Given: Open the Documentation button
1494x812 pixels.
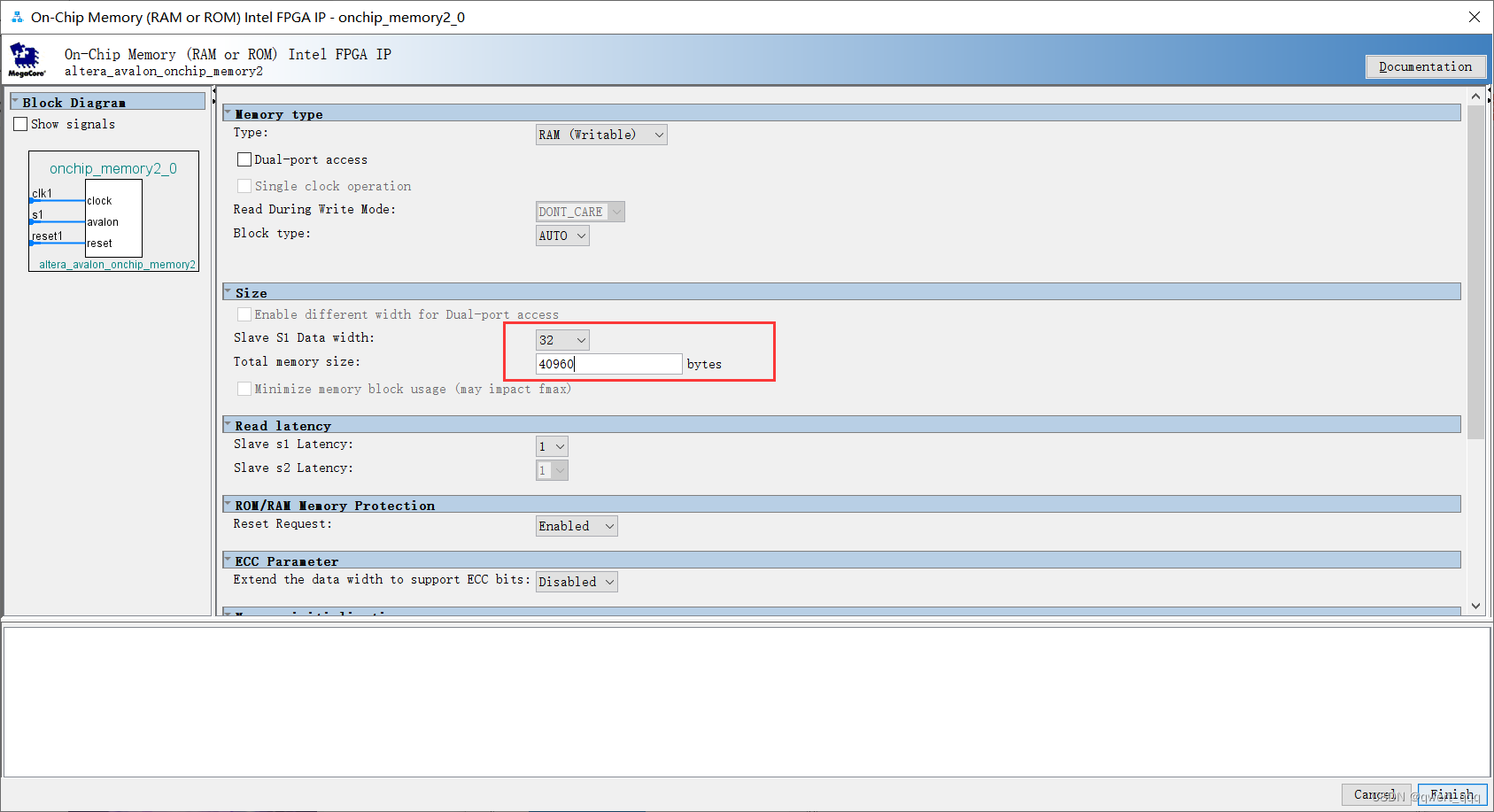Looking at the screenshot, I should tap(1425, 66).
